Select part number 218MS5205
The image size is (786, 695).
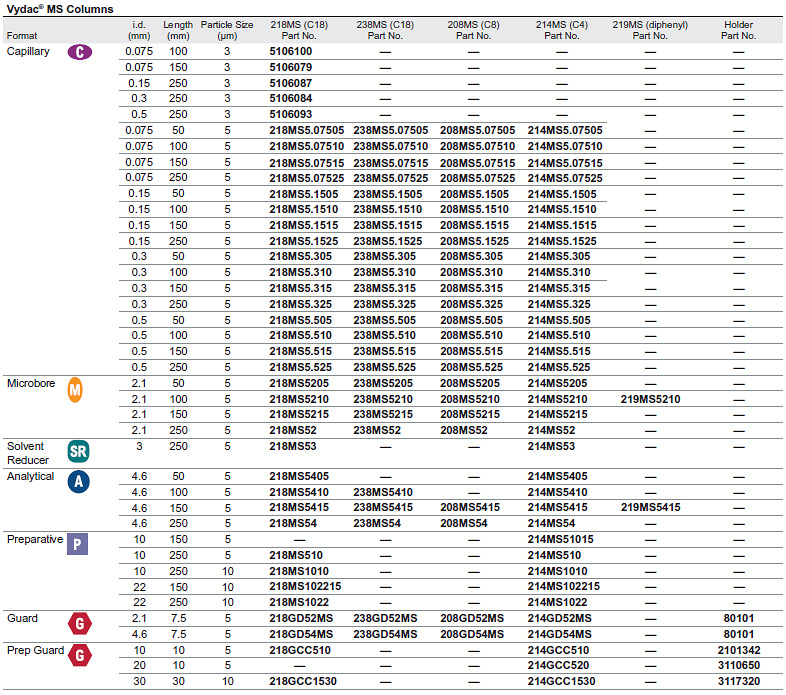pyautogui.click(x=299, y=383)
